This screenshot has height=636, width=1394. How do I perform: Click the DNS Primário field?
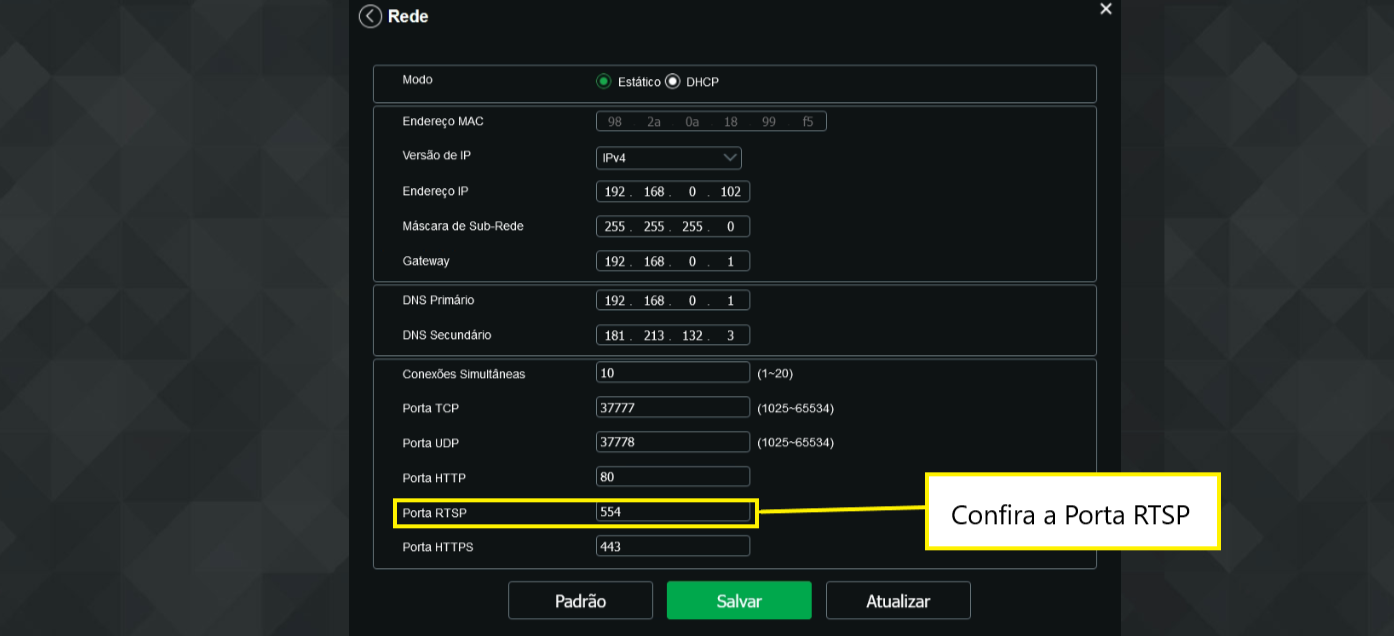point(673,301)
